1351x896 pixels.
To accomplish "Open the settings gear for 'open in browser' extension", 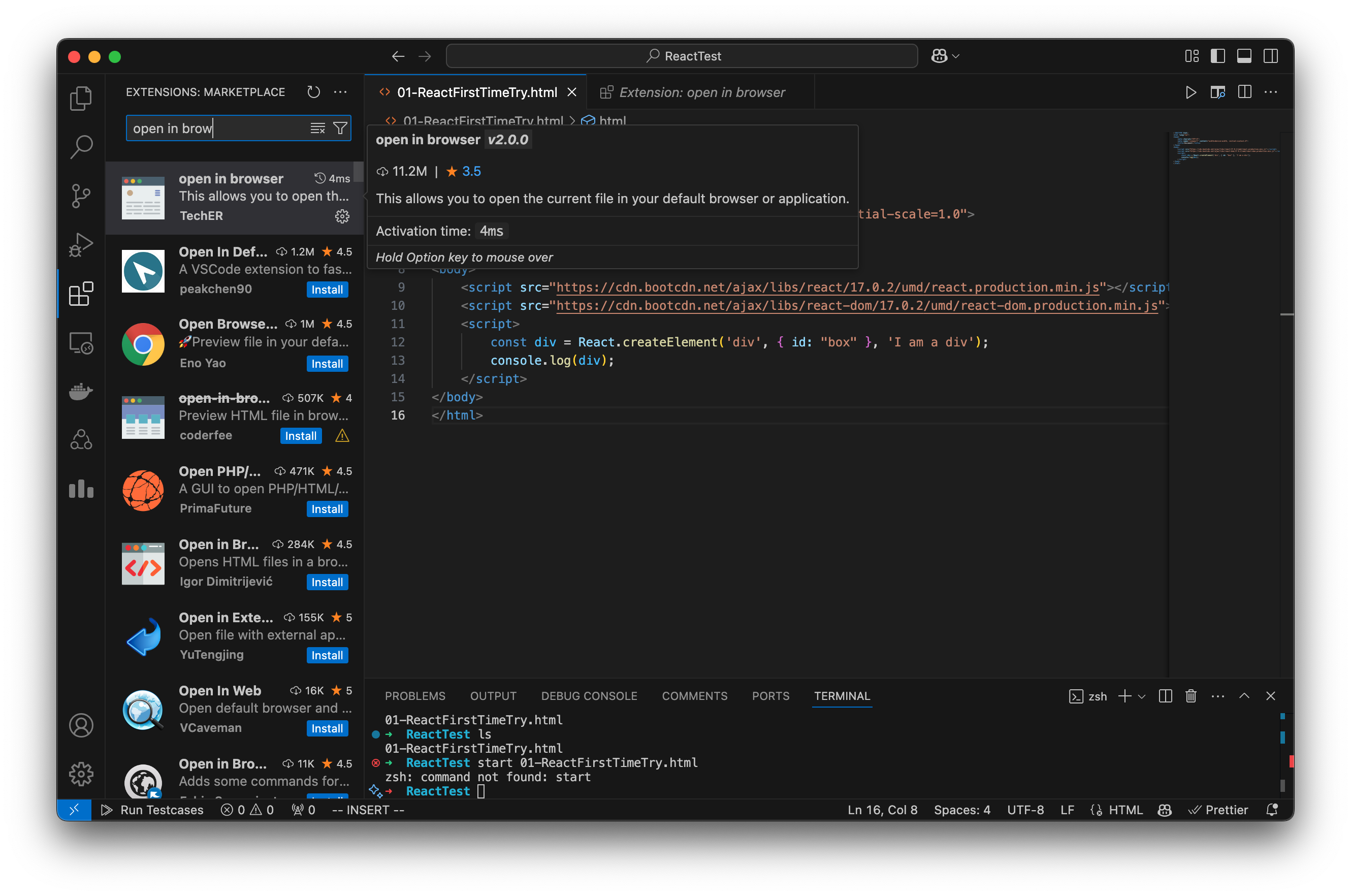I will [x=342, y=216].
